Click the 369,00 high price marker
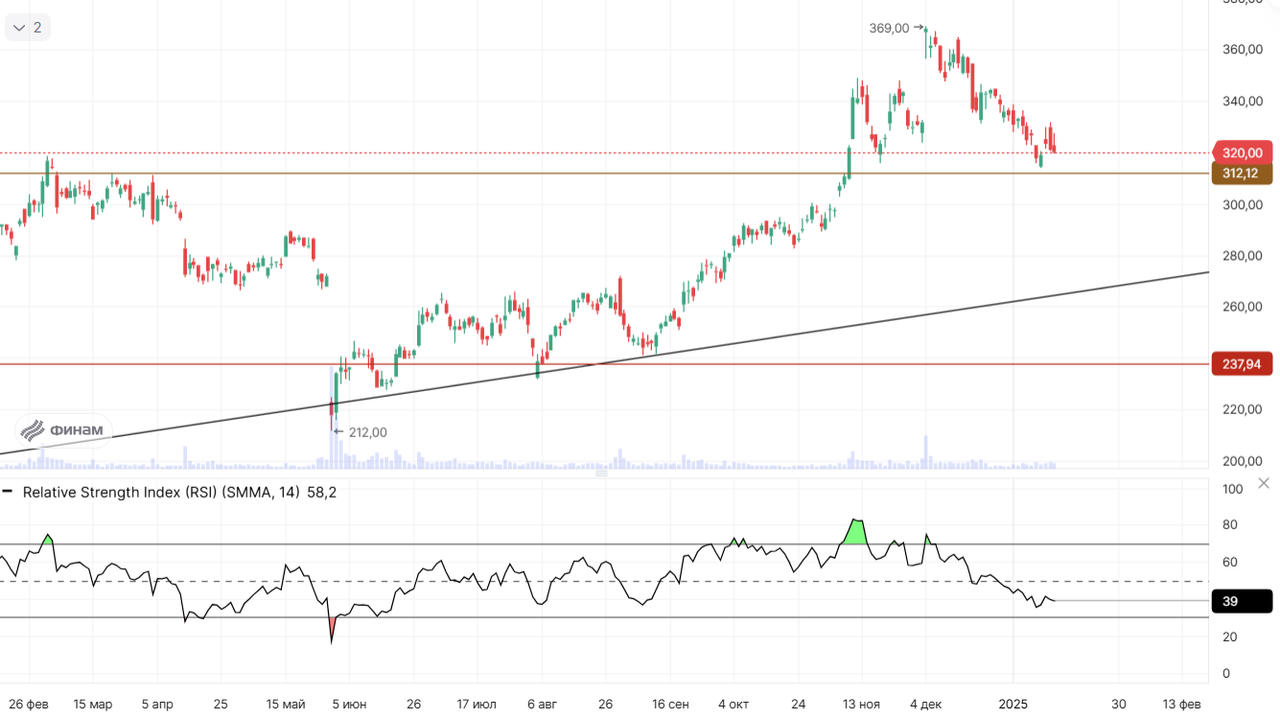Viewport: 1280px width, 715px height. click(x=889, y=28)
